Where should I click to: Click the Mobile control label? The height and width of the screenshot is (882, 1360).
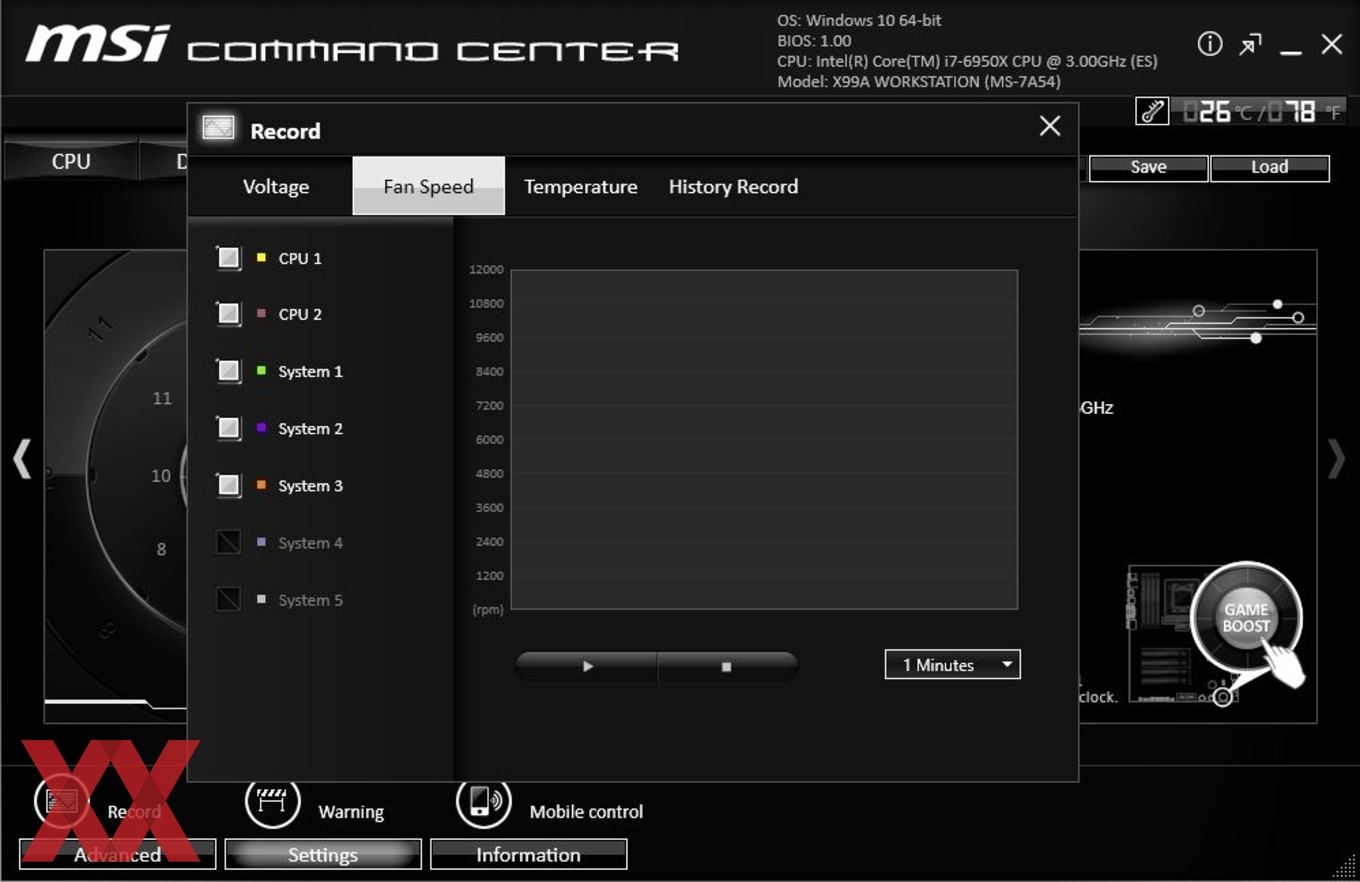586,812
